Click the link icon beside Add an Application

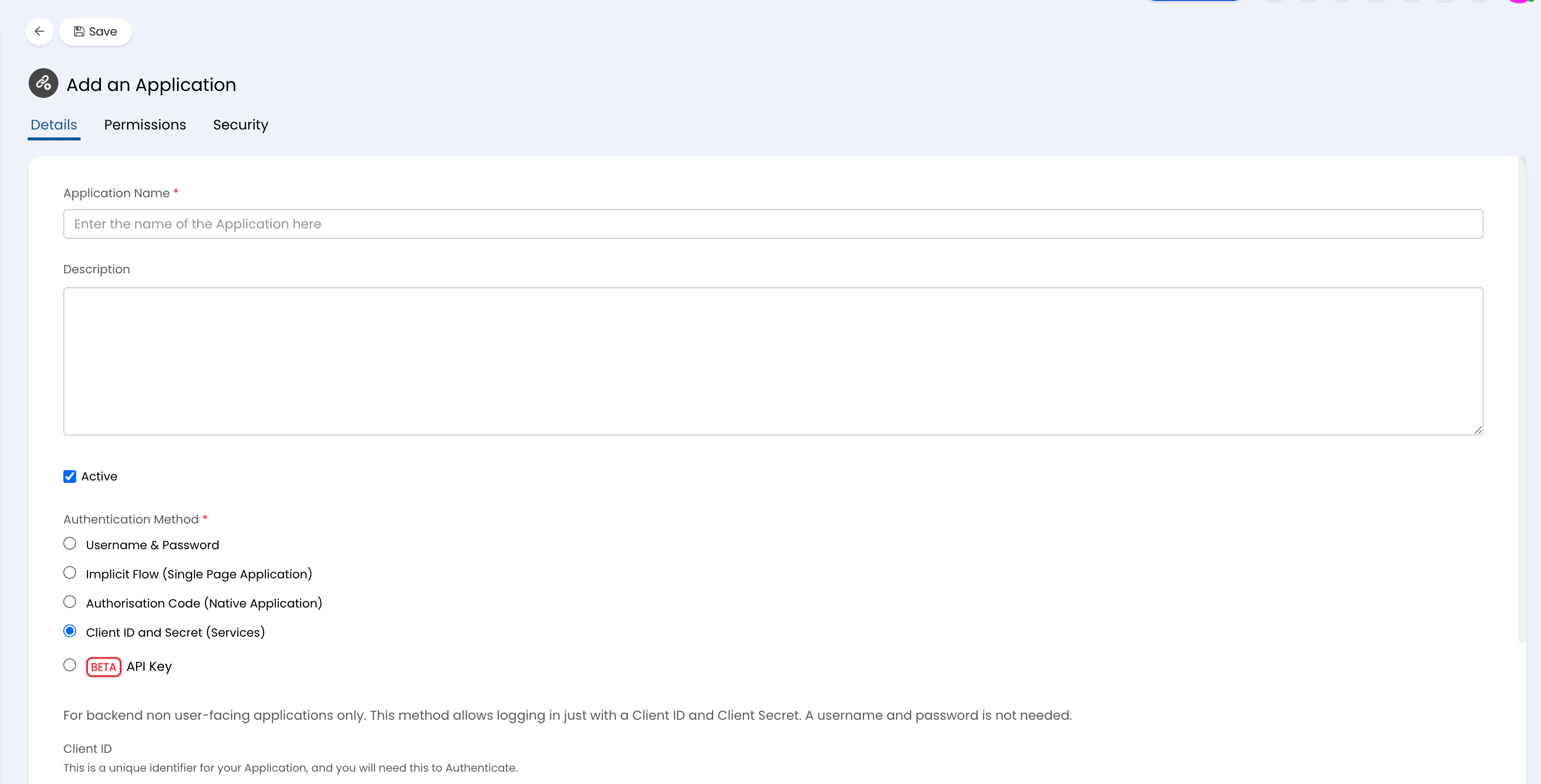(x=44, y=83)
